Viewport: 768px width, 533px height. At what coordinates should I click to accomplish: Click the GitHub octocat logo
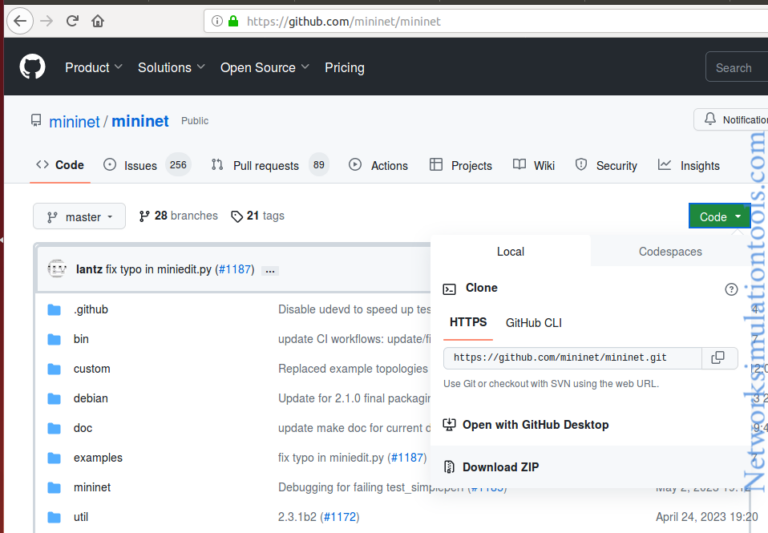coord(32,67)
